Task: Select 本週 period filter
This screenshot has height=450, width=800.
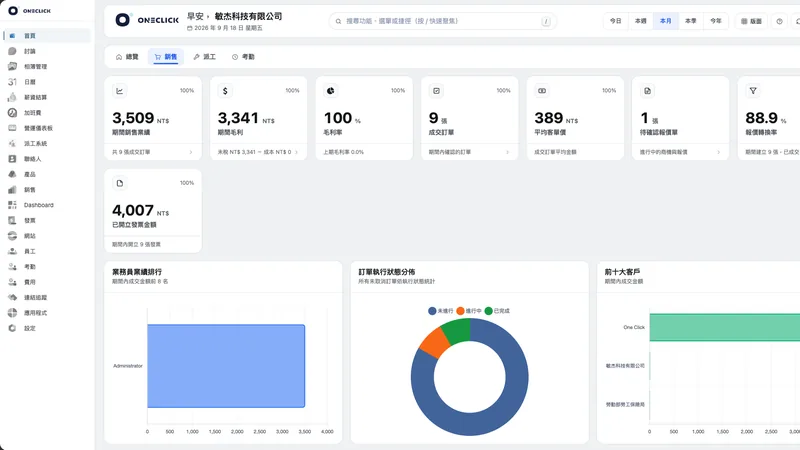Action: point(641,21)
